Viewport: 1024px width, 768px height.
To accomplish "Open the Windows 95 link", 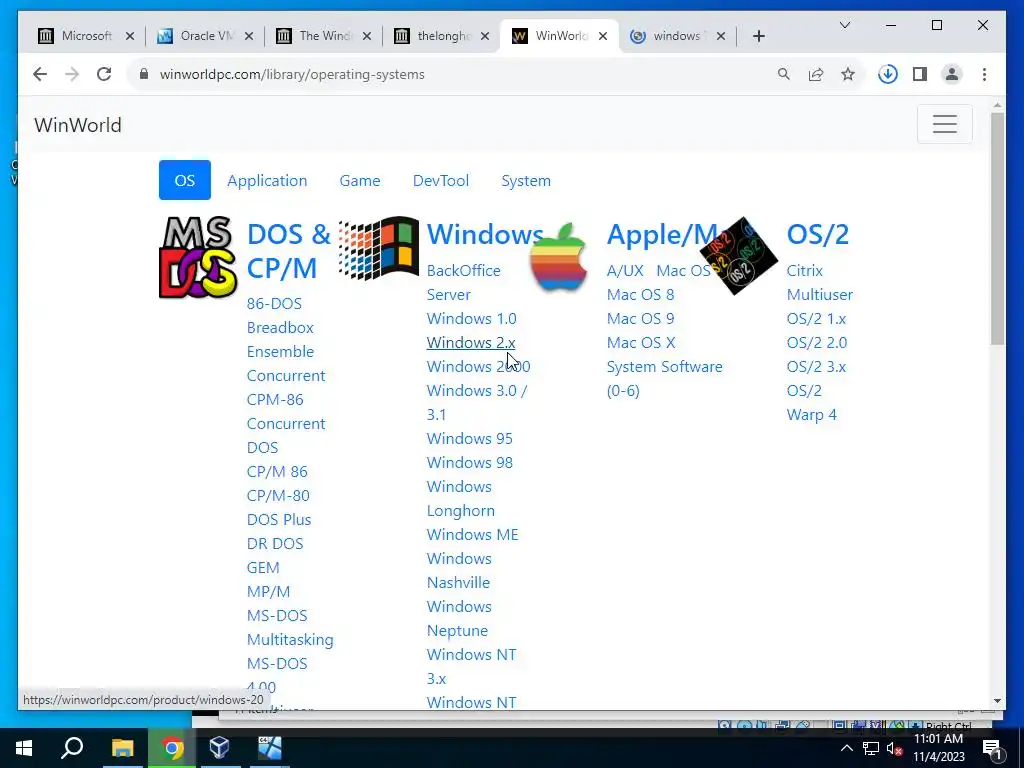I will pyautogui.click(x=470, y=439).
